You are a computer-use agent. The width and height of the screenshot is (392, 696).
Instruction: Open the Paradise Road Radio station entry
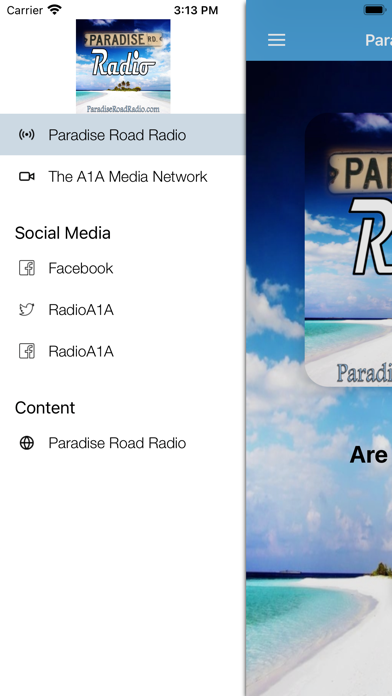coord(123,135)
